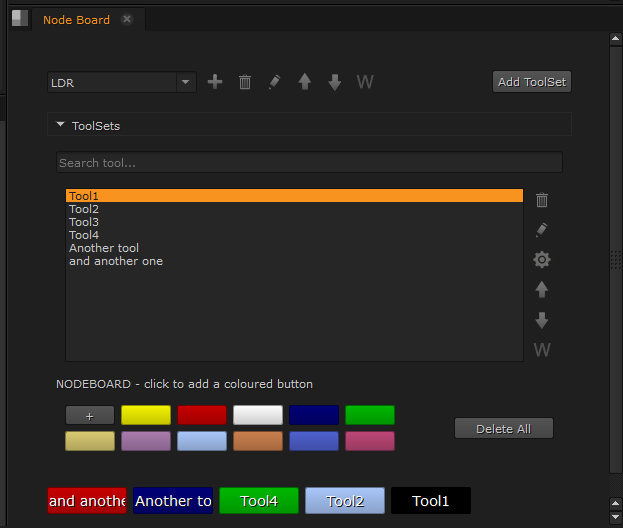Click the up arrow in top toolbar
This screenshot has height=528, width=623.
tap(305, 82)
